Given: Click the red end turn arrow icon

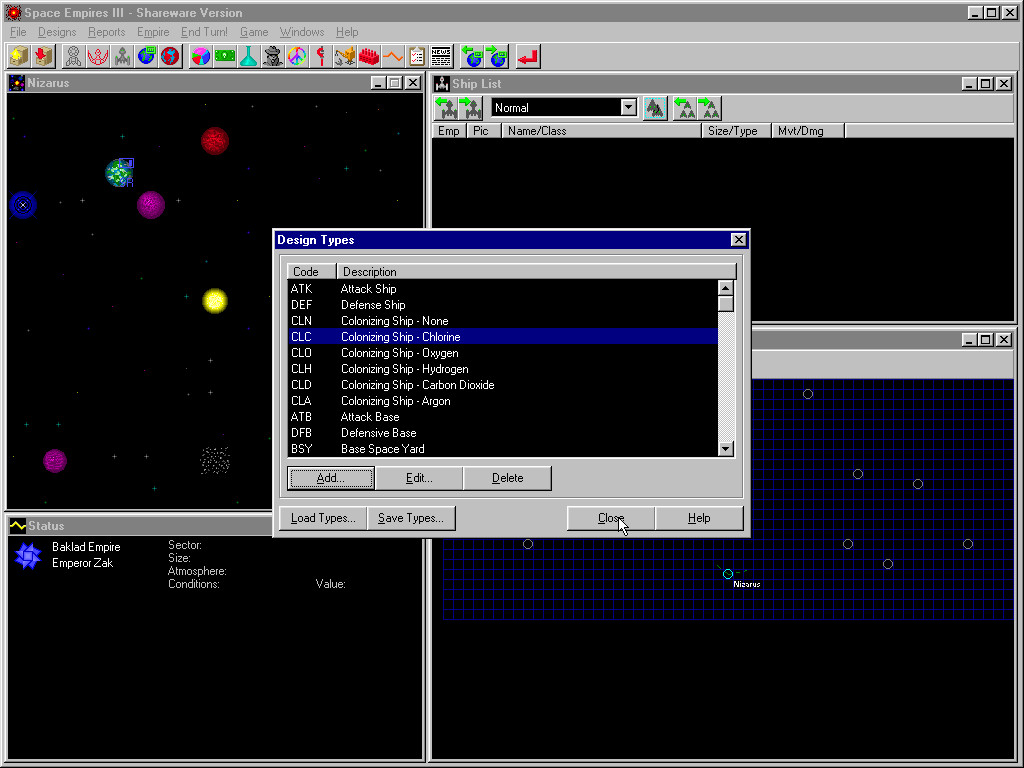Looking at the screenshot, I should click(x=528, y=56).
